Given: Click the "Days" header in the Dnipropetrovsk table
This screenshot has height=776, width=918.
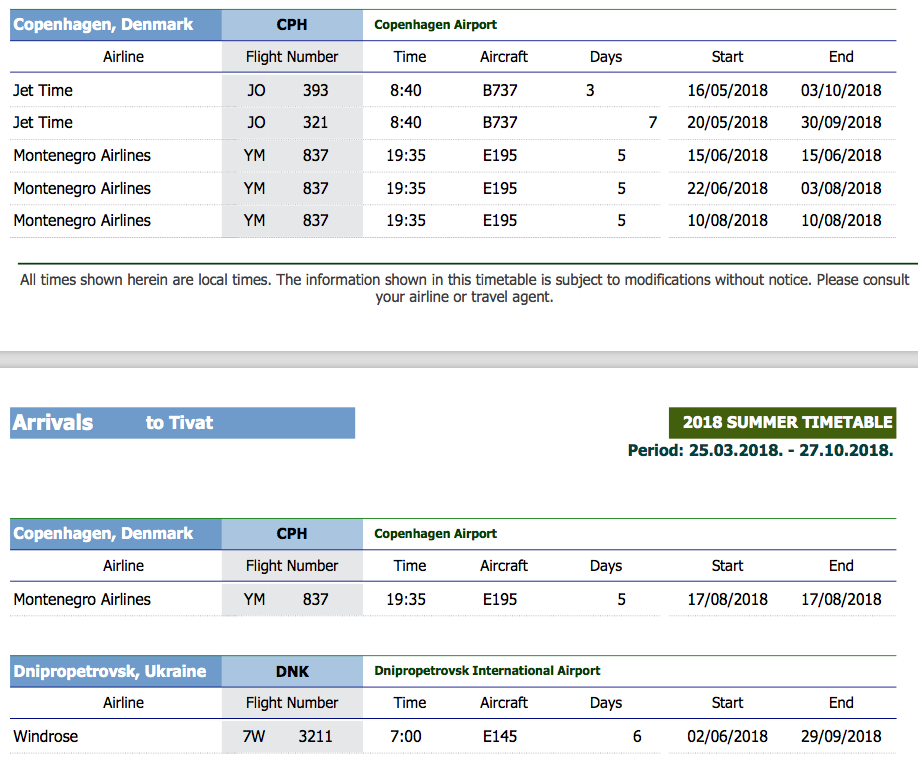Looking at the screenshot, I should (606, 703).
